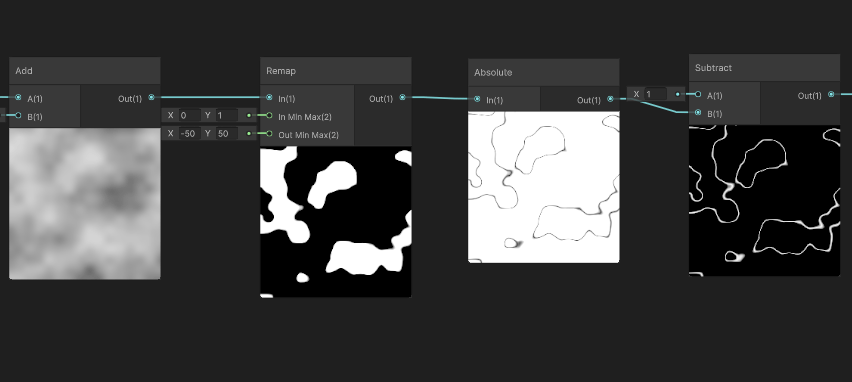Click the Out Min Max X field showing -50
Screen dimensions: 852x382
click(190, 133)
